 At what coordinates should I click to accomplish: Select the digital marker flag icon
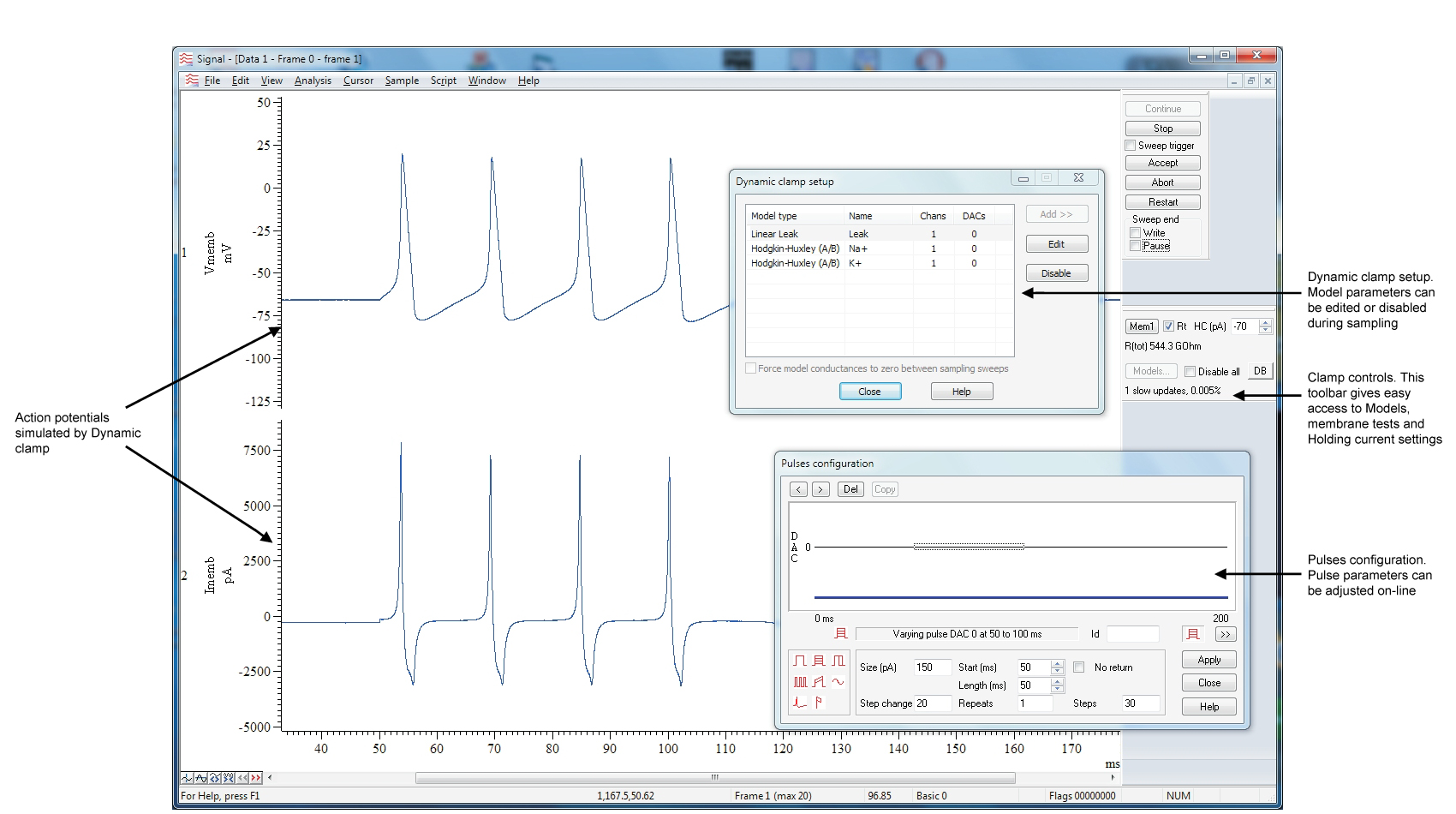coord(818,703)
